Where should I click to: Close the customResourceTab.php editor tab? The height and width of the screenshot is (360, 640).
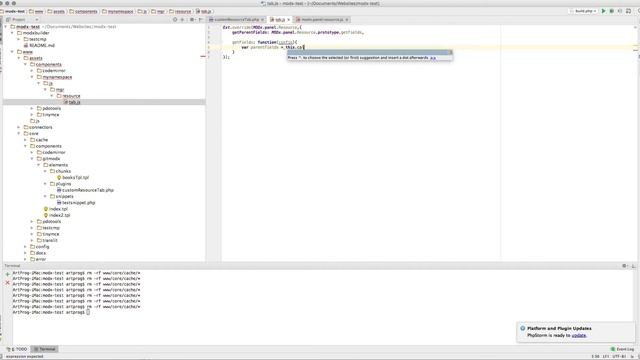point(262,20)
